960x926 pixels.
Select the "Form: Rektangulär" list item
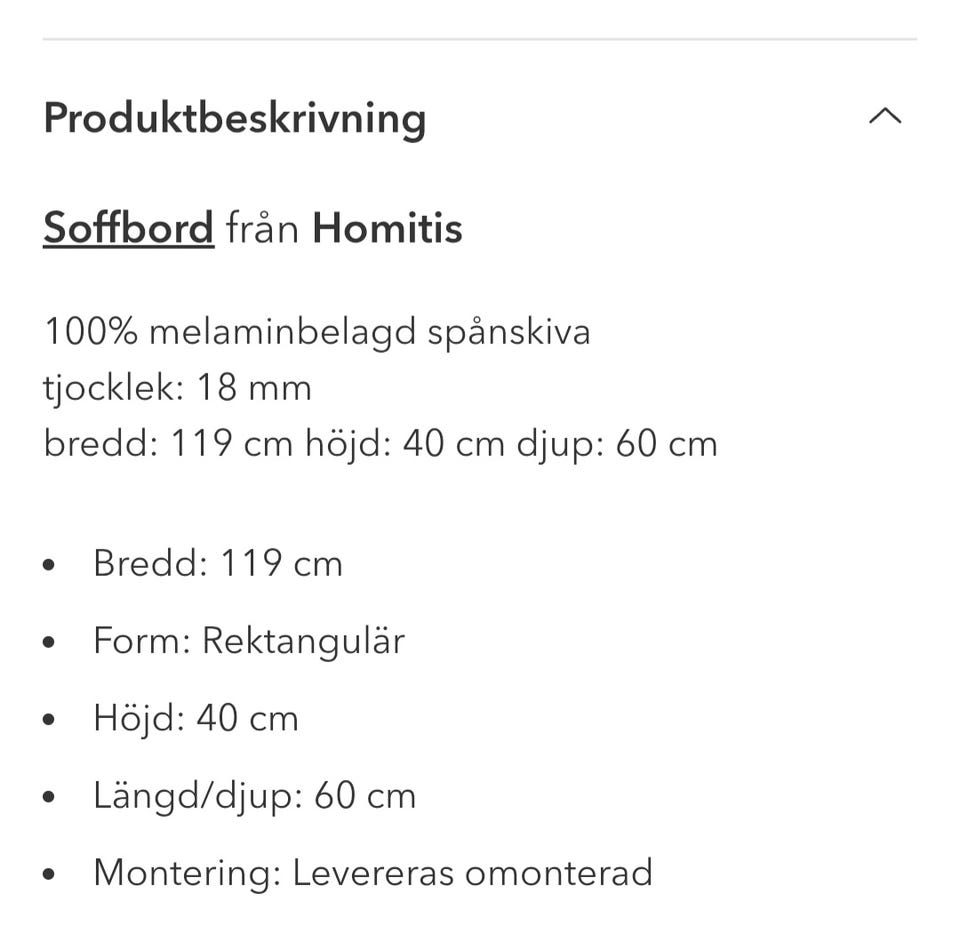tap(249, 640)
